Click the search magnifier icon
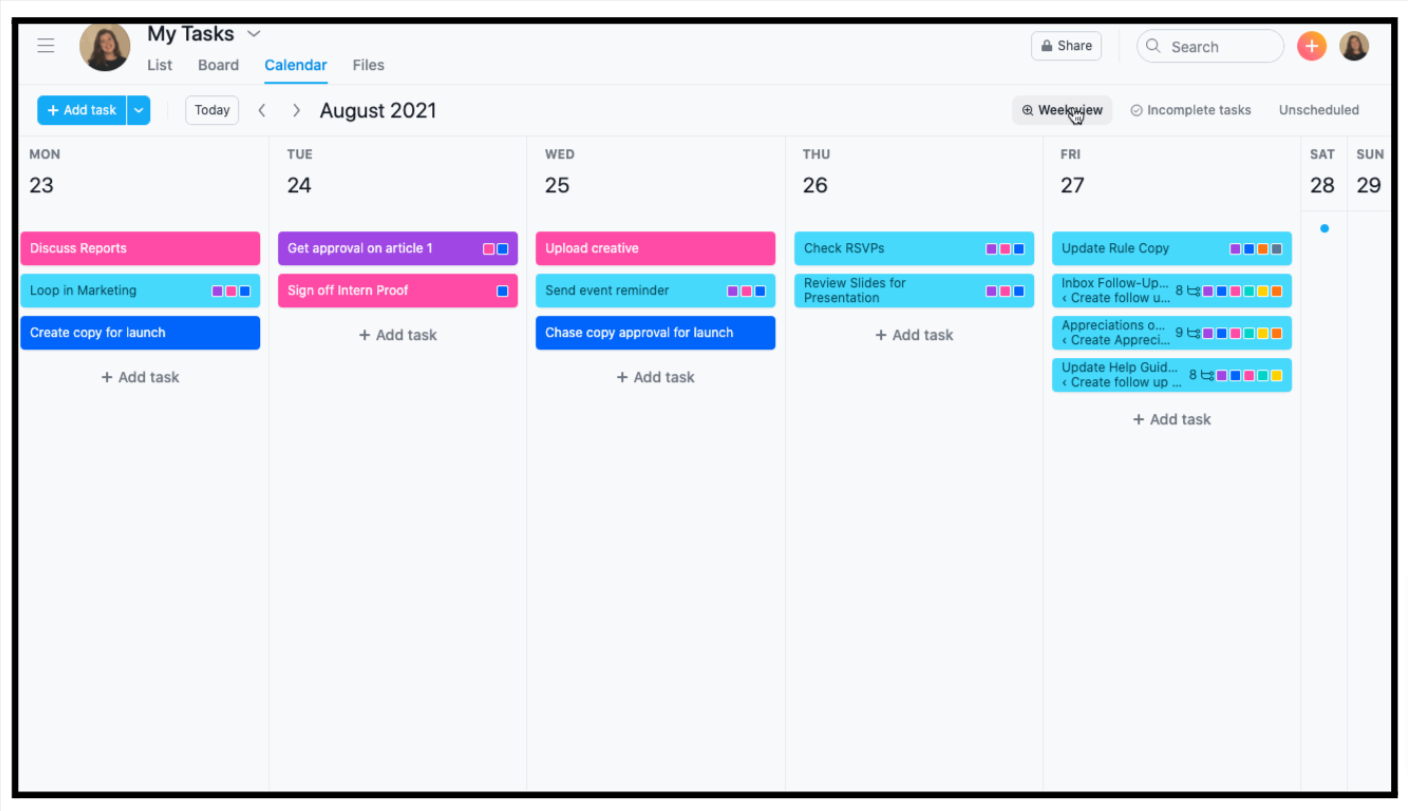The width and height of the screenshot is (1408, 811). (1153, 46)
